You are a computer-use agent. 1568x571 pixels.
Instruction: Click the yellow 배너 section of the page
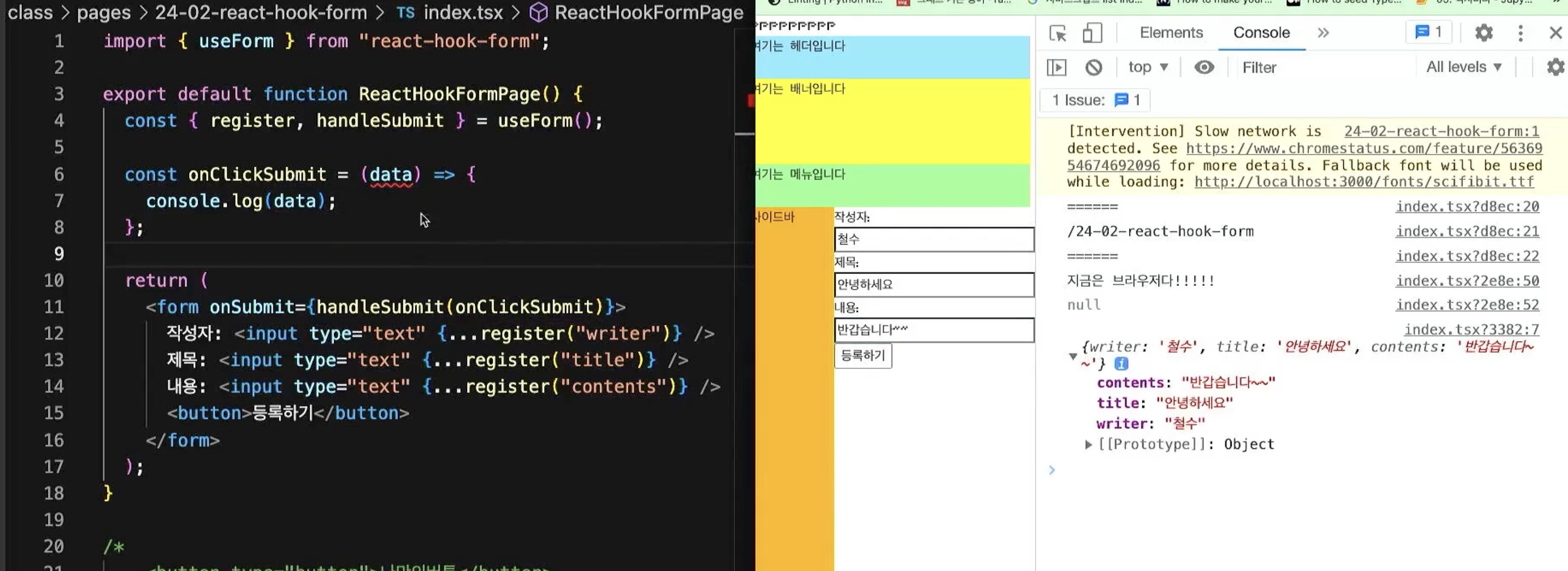(x=892, y=121)
